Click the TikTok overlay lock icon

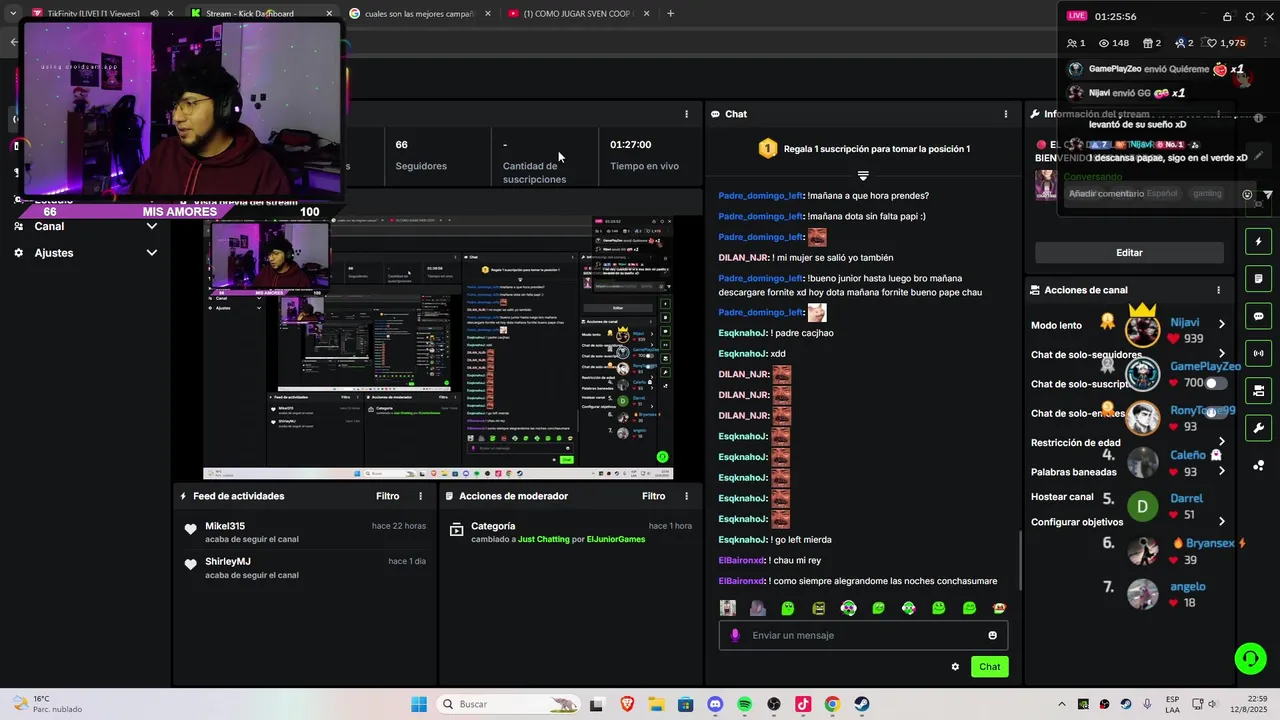pyautogui.click(x=1227, y=17)
